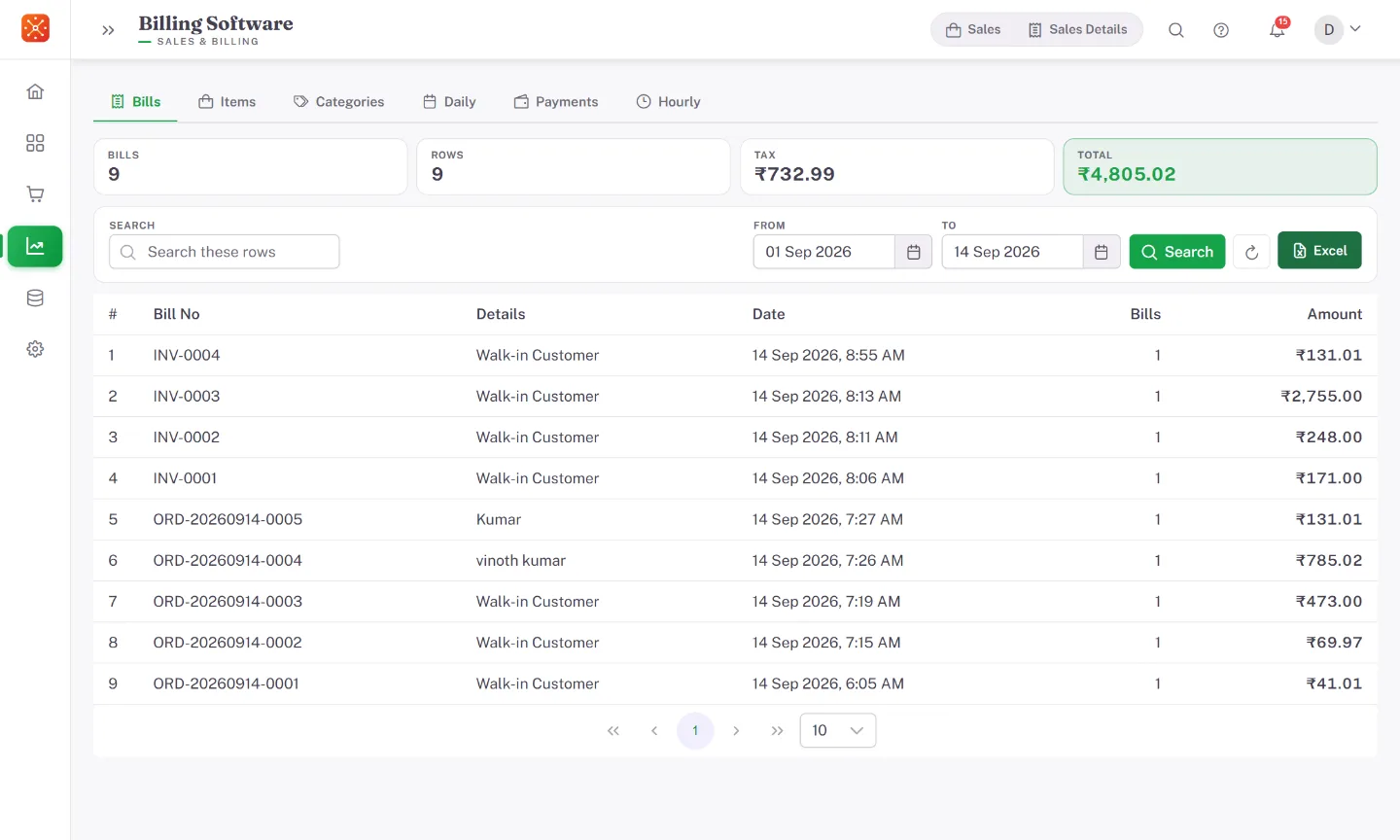Click bill number INV-0002
This screenshot has height=840, width=1400.
[x=187, y=437]
